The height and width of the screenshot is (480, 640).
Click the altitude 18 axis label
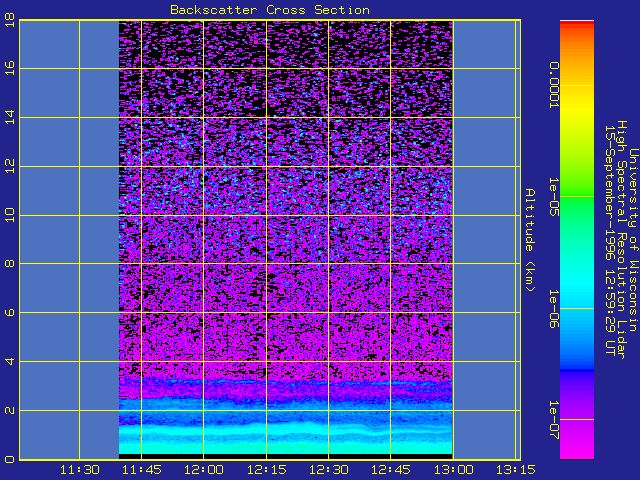coord(10,20)
